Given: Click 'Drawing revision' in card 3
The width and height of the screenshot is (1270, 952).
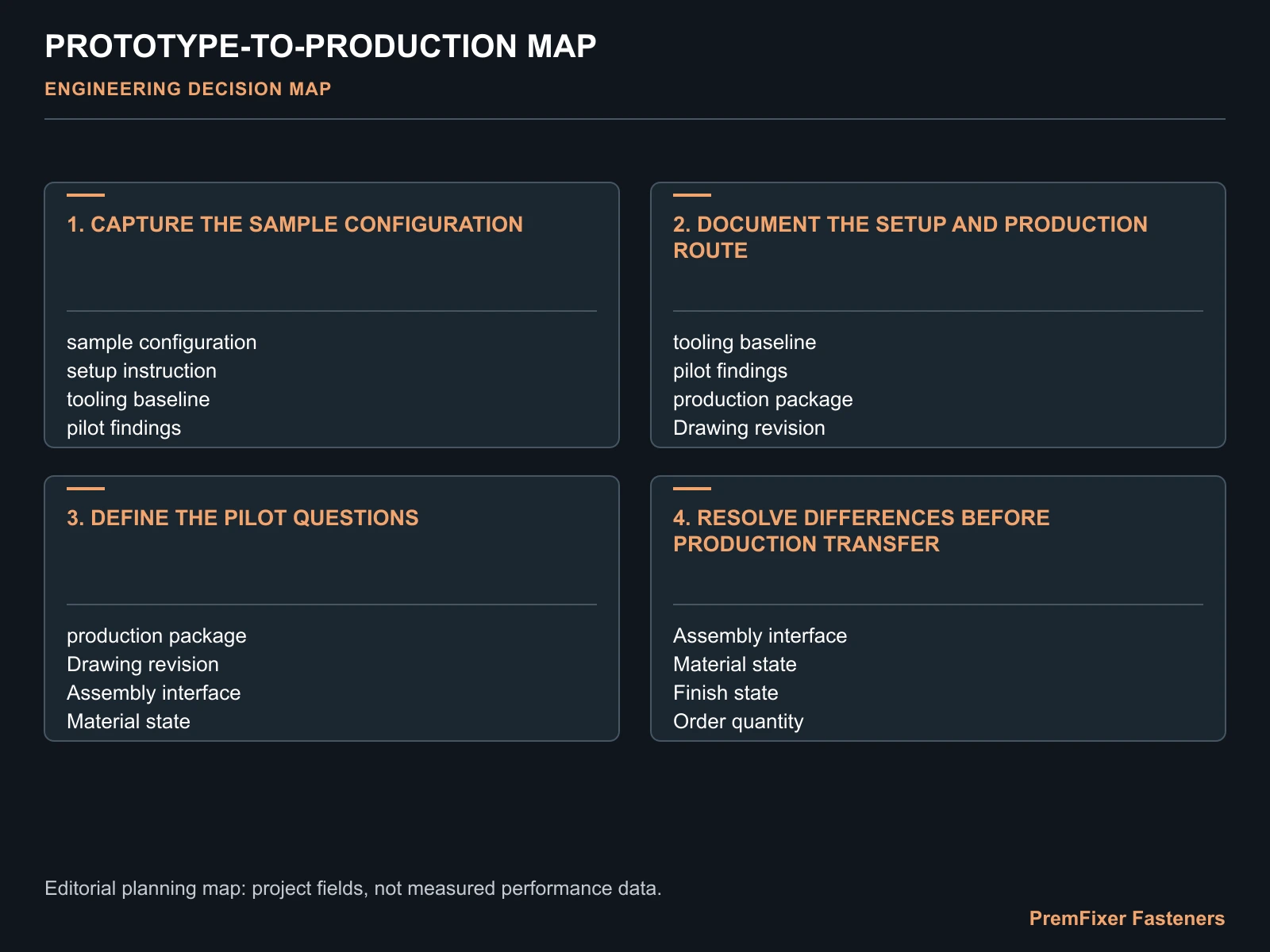Looking at the screenshot, I should coord(143,665).
